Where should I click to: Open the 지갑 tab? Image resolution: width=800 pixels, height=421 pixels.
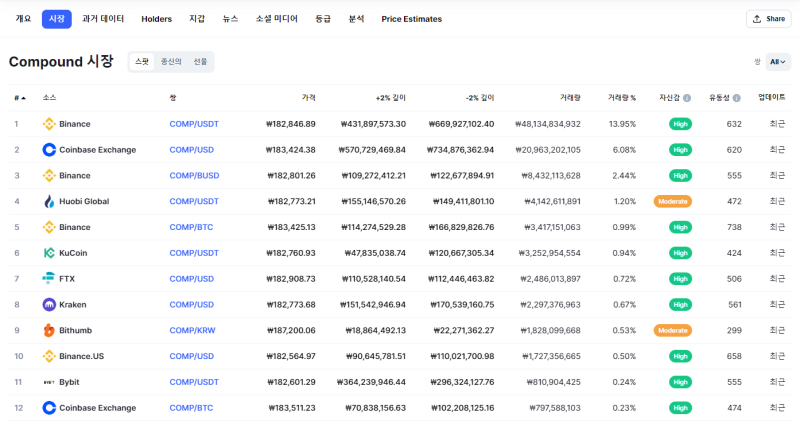coord(197,19)
